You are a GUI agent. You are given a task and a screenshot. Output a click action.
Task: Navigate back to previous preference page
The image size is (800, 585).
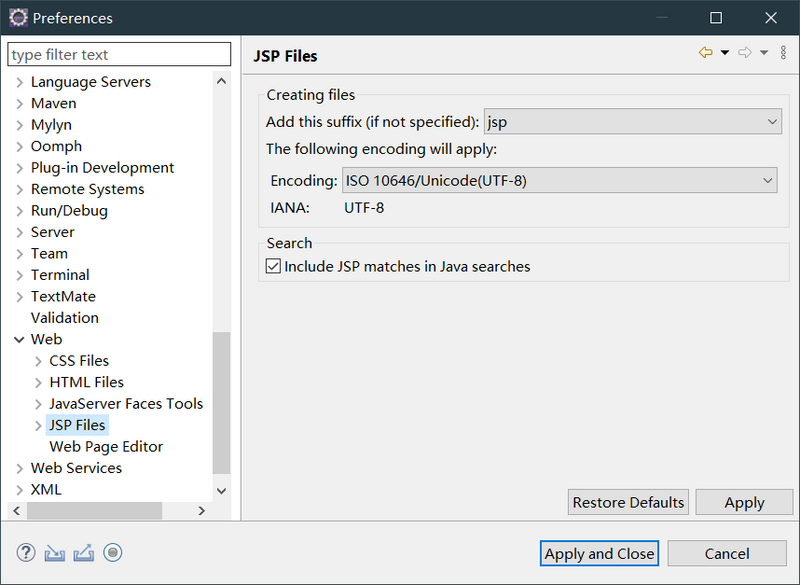[x=707, y=52]
